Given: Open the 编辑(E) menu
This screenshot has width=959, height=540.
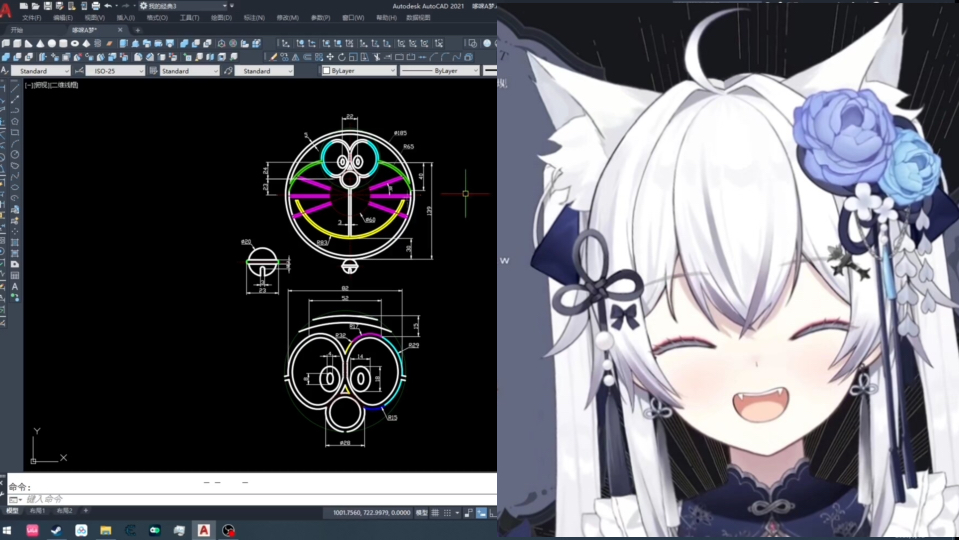Looking at the screenshot, I should 63,18.
